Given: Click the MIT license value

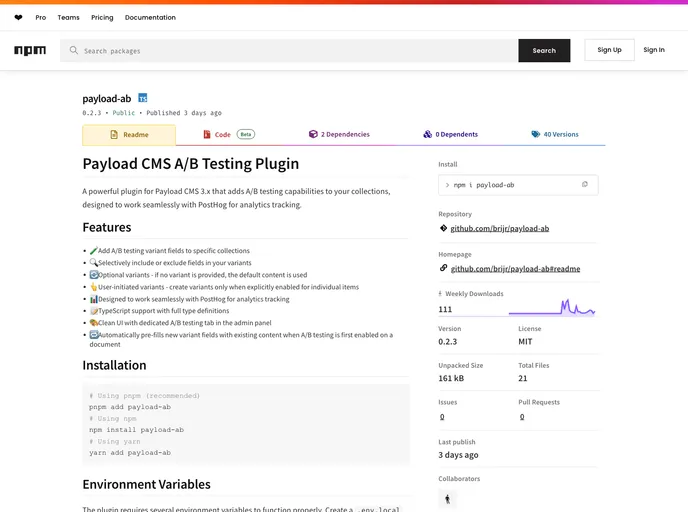Looking at the screenshot, I should coord(525,342).
